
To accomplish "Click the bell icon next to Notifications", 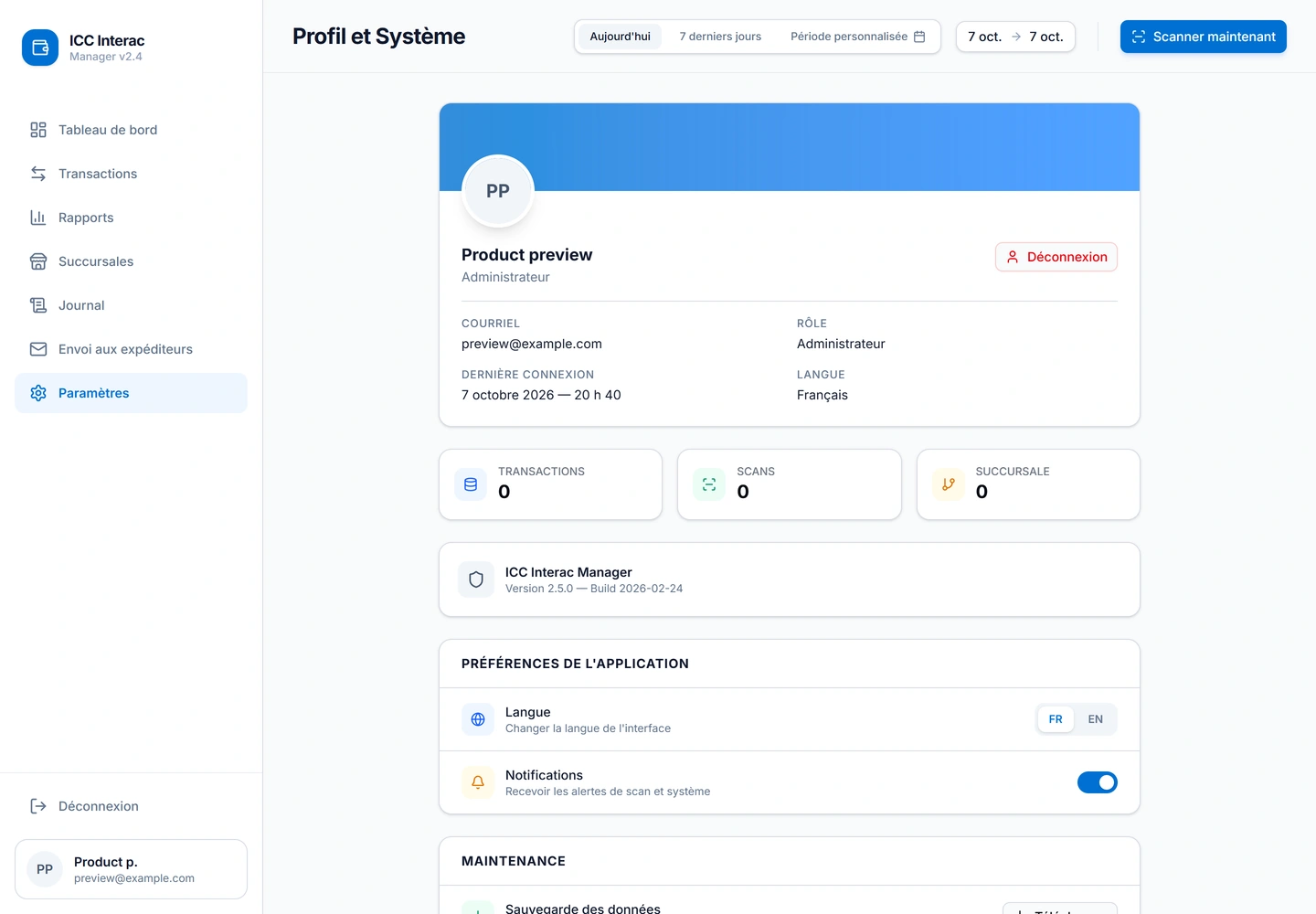I will point(478,782).
